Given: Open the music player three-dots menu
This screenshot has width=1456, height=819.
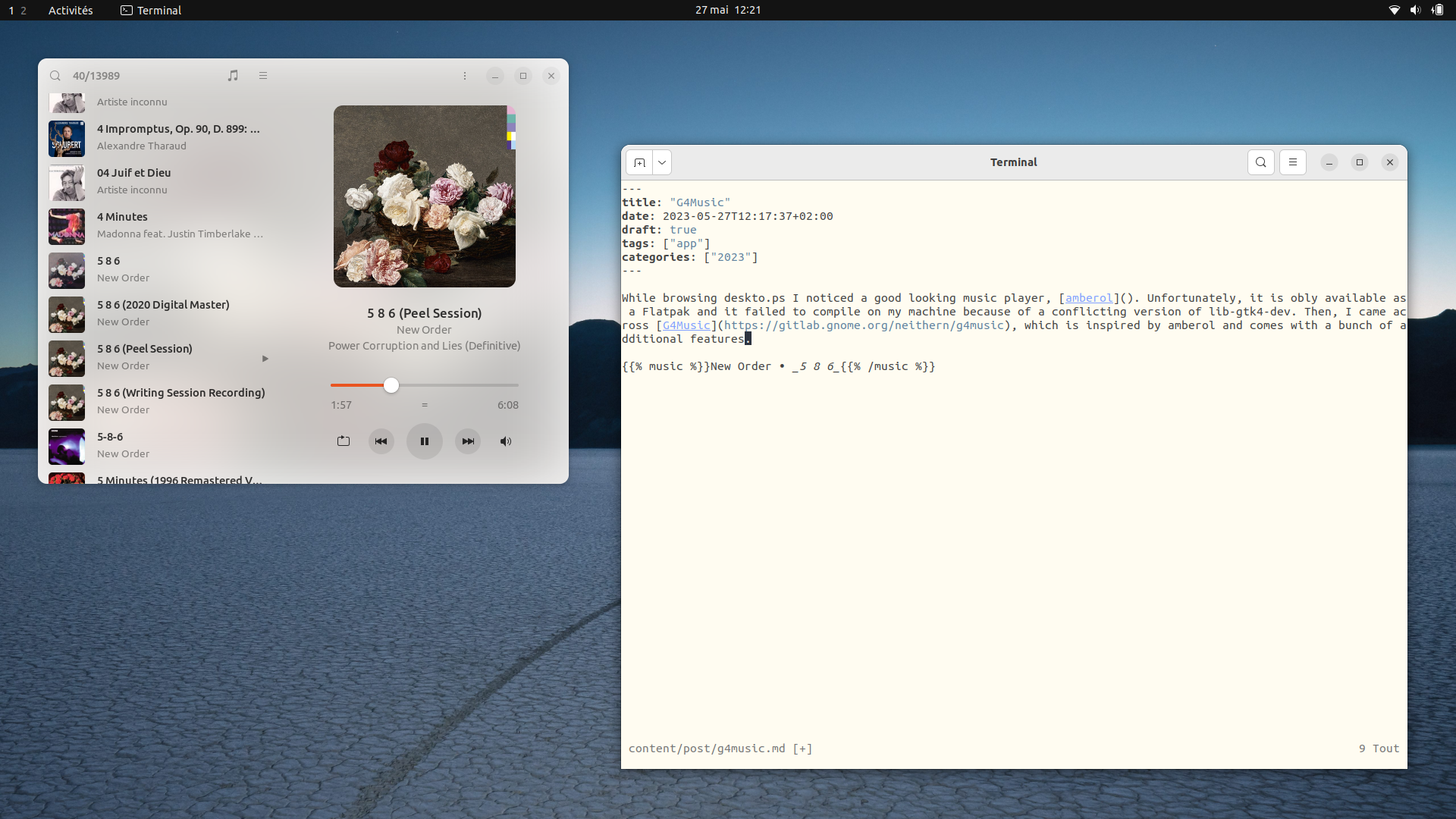Looking at the screenshot, I should (465, 76).
